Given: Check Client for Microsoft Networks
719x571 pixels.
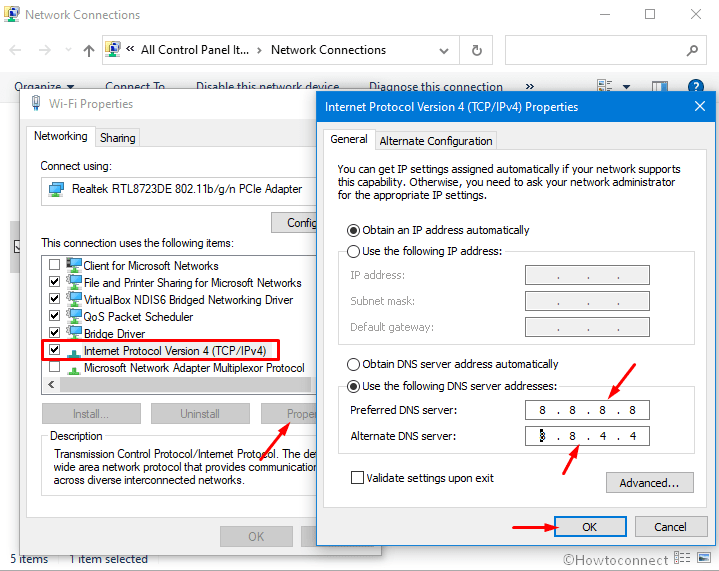Looking at the screenshot, I should (x=54, y=265).
